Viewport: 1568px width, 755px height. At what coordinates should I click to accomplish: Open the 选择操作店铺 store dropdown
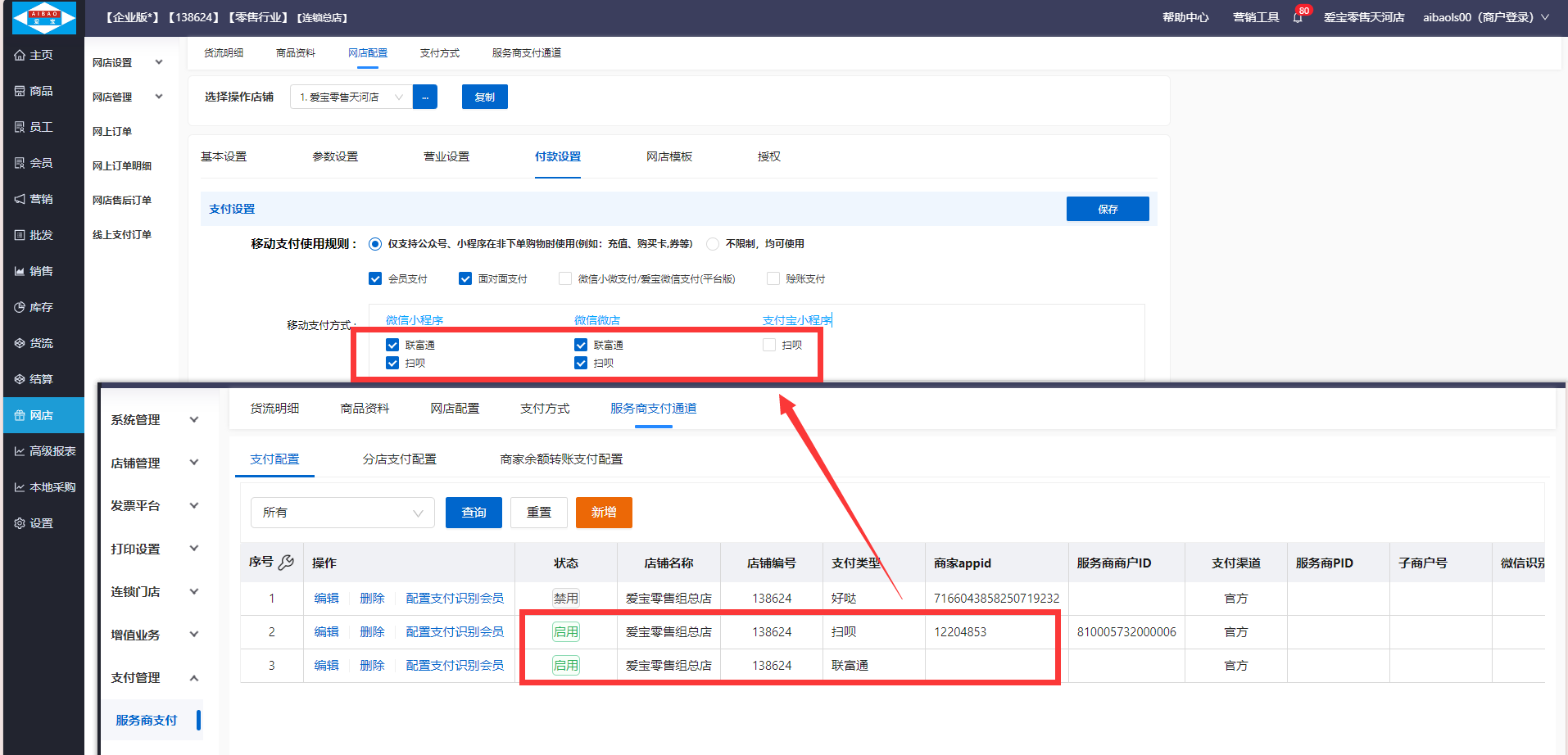click(351, 97)
